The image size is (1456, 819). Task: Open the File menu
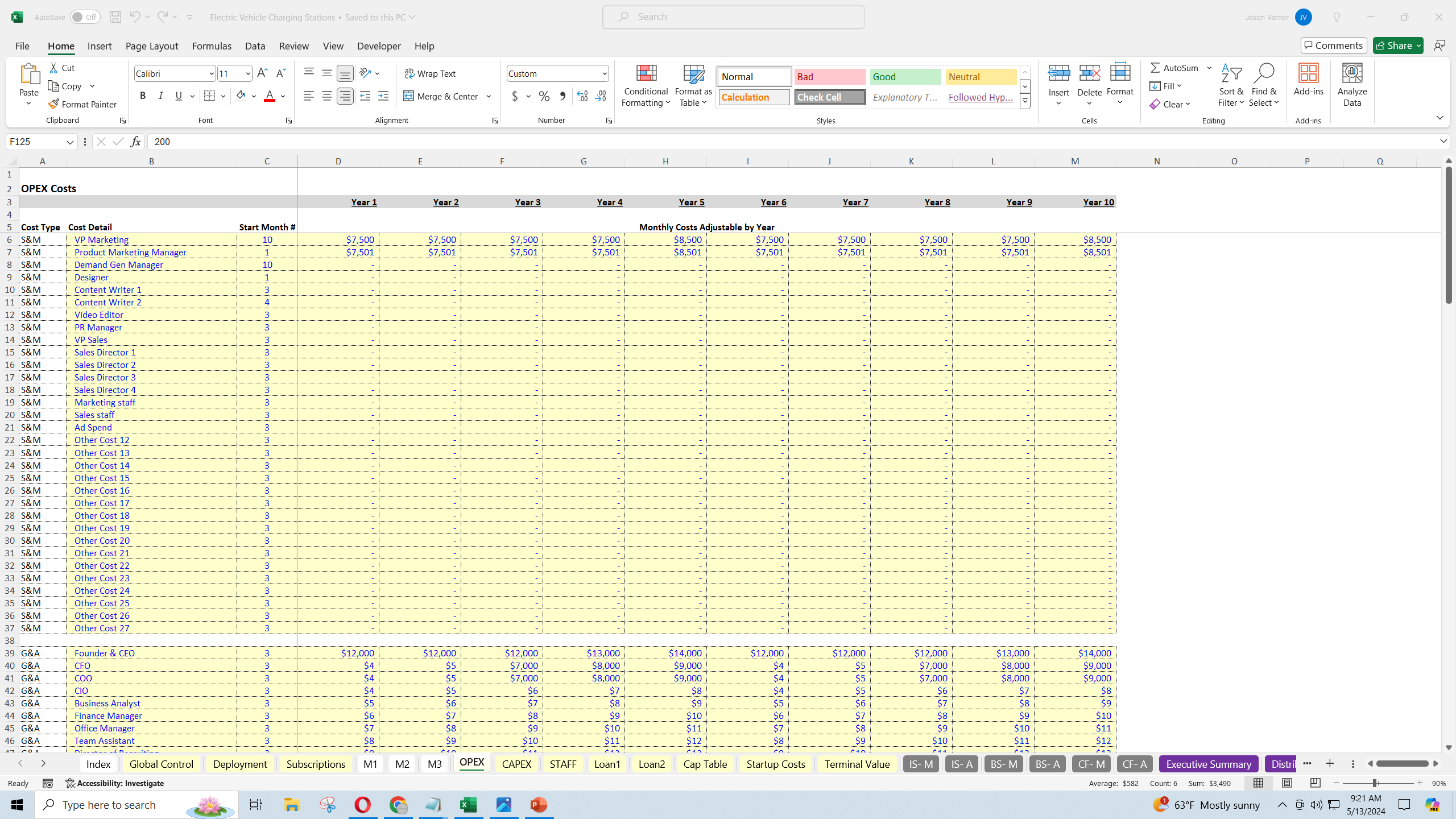pos(22,46)
